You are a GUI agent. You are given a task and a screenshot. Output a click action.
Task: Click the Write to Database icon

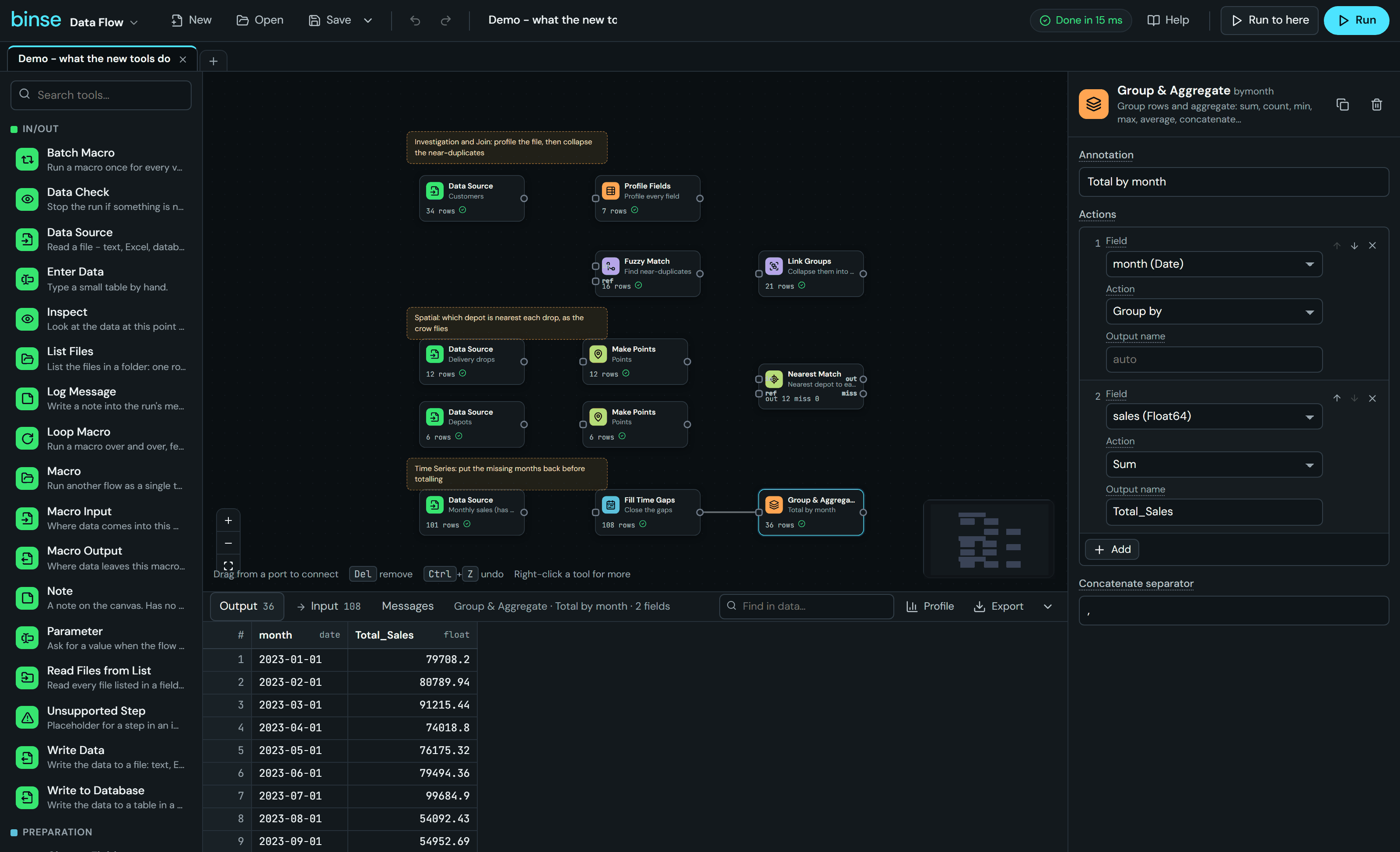[x=27, y=797]
